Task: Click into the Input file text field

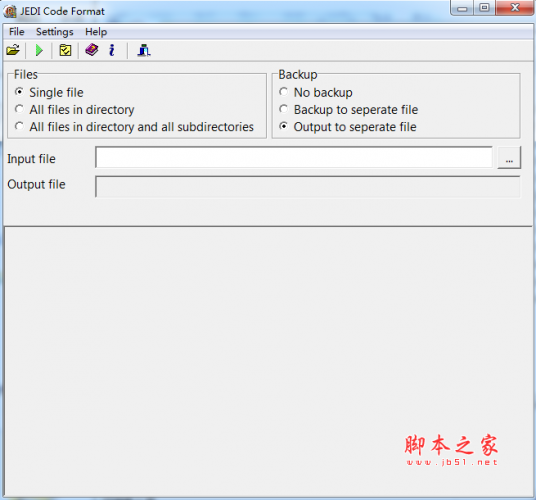Action: click(294, 157)
